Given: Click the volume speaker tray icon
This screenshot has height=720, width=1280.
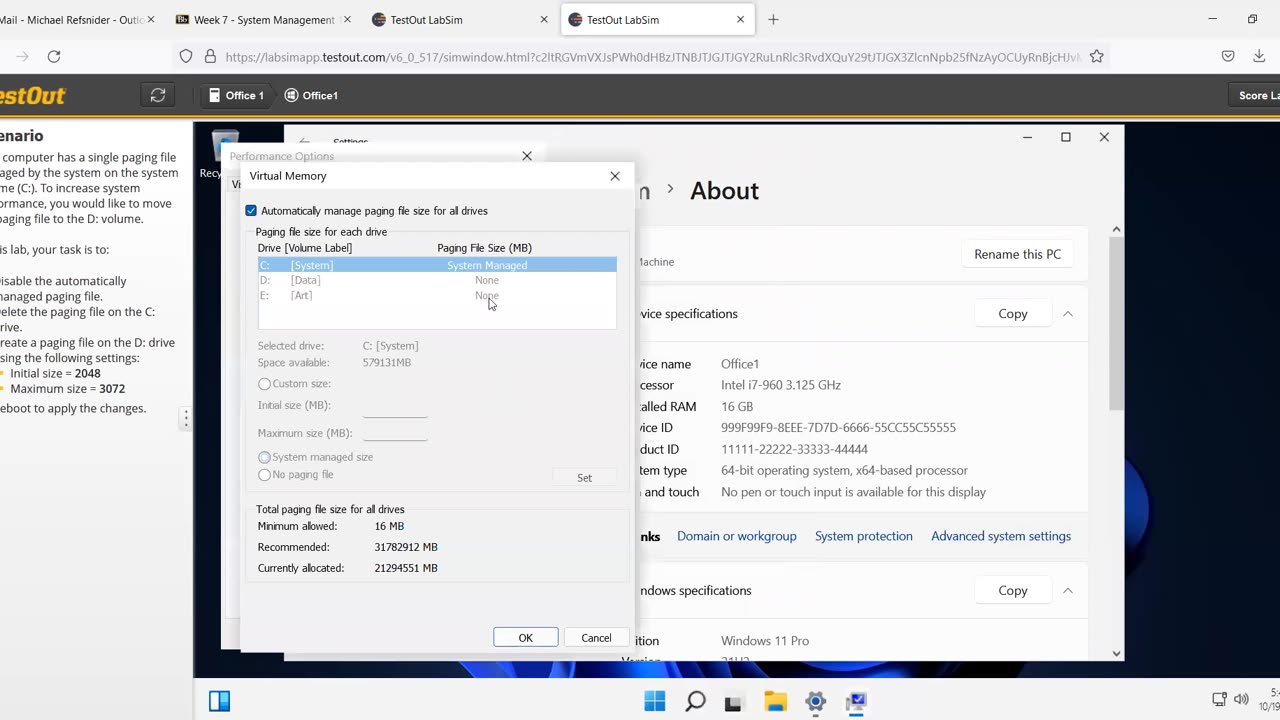Looking at the screenshot, I should [1241, 699].
